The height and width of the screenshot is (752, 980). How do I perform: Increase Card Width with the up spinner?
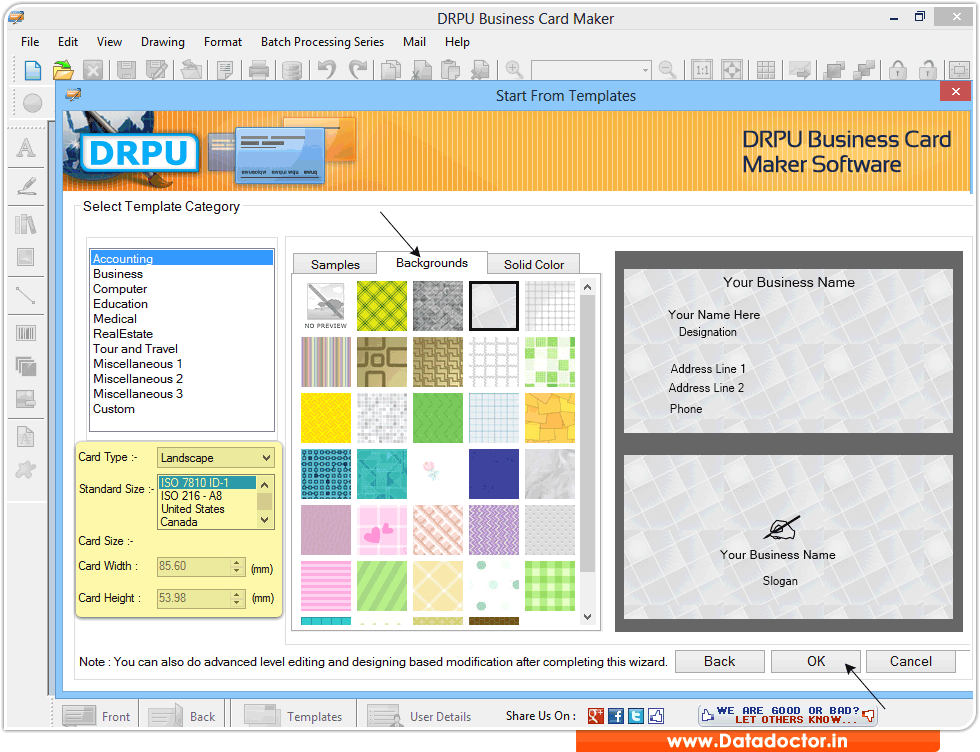(x=236, y=563)
